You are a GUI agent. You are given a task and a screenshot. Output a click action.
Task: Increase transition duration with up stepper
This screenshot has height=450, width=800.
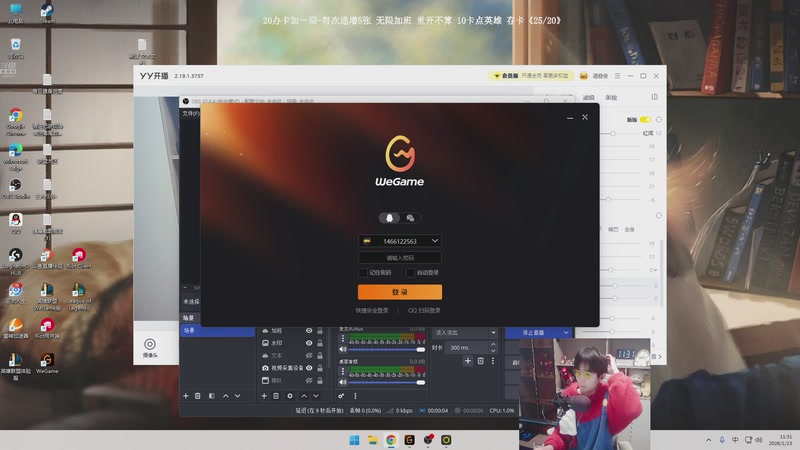point(493,344)
